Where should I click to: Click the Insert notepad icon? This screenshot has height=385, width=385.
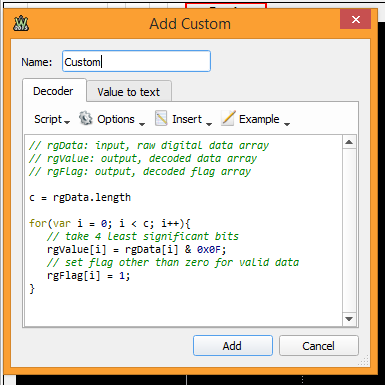pyautogui.click(x=161, y=118)
